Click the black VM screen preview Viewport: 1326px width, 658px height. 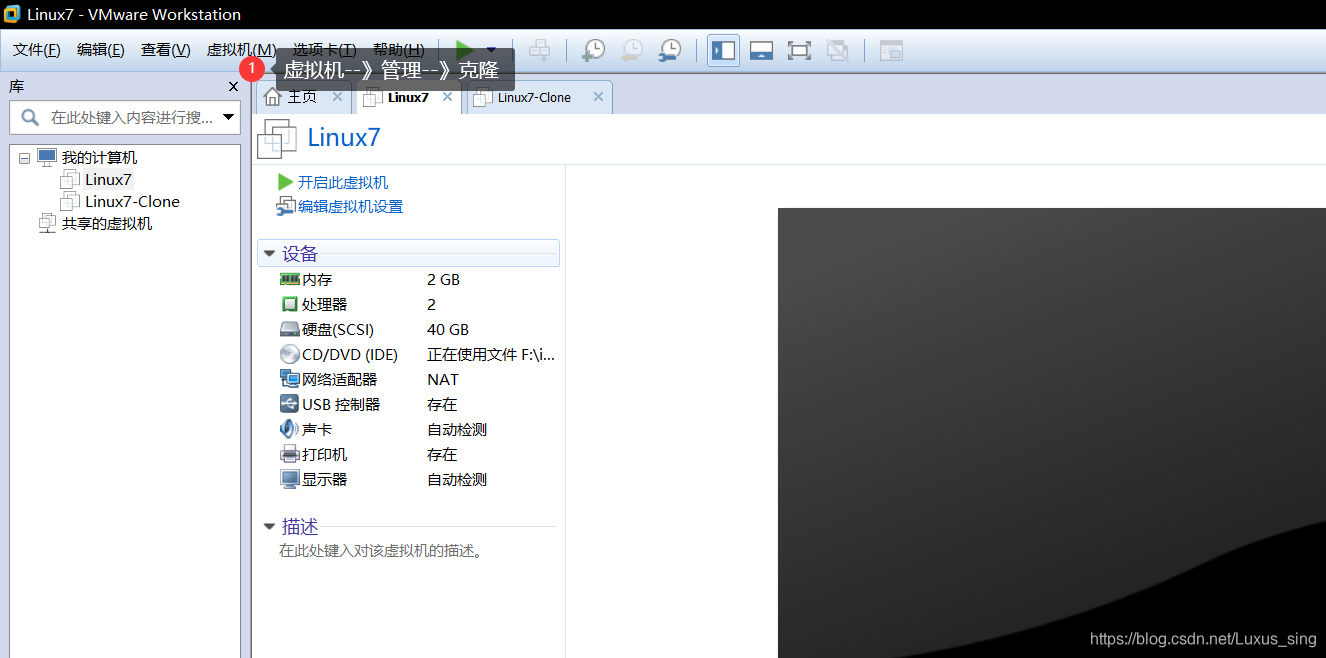tap(1052, 433)
